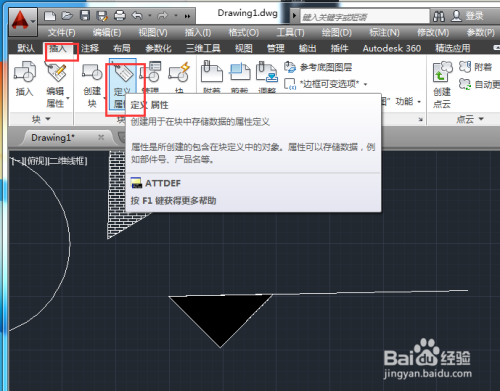Switch to the 默认 ribbon tab
The height and width of the screenshot is (391, 500).
click(x=26, y=48)
